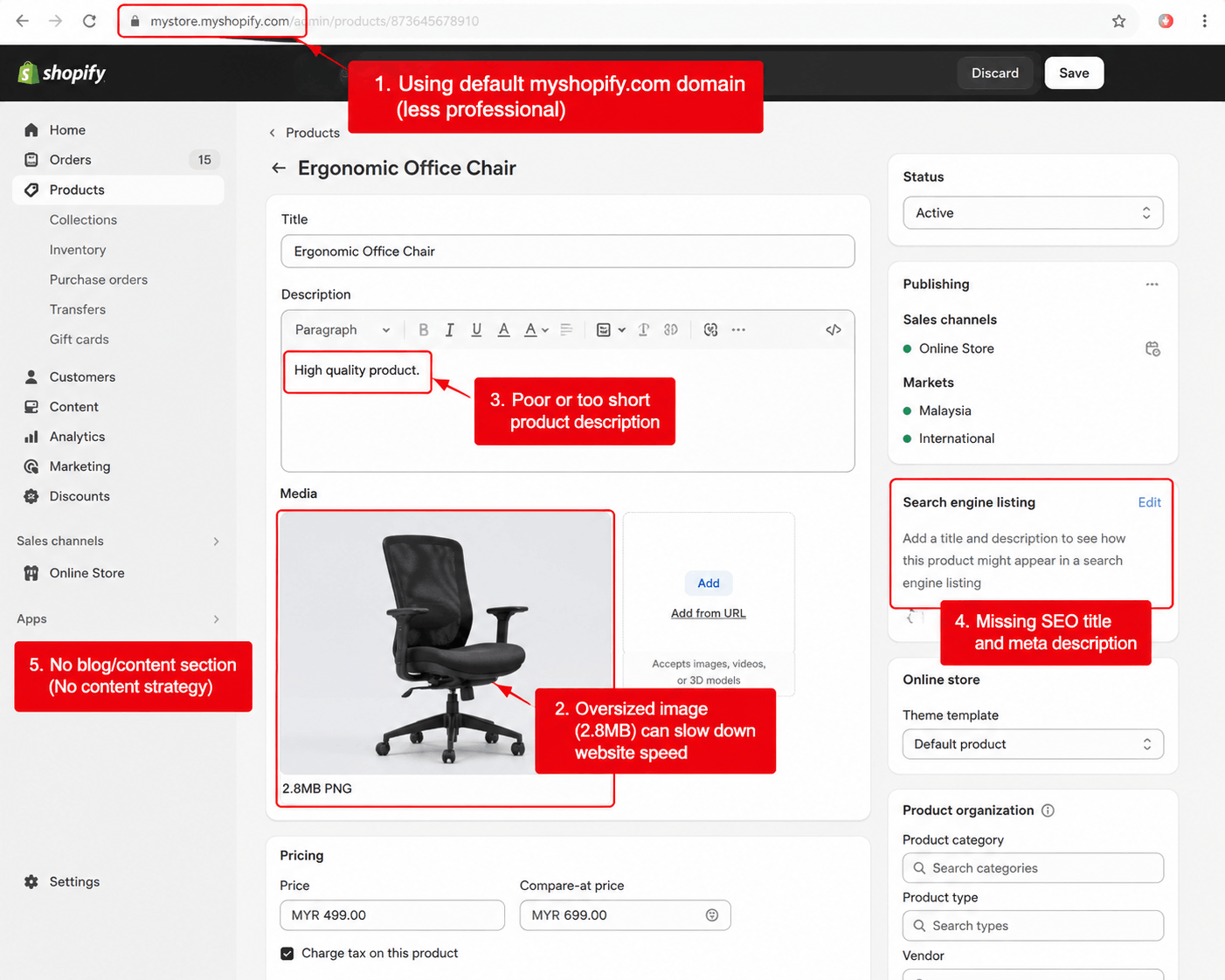Viewport: 1225px width, 980px height.
Task: Toggle italic formatting in description editor
Action: (x=450, y=330)
